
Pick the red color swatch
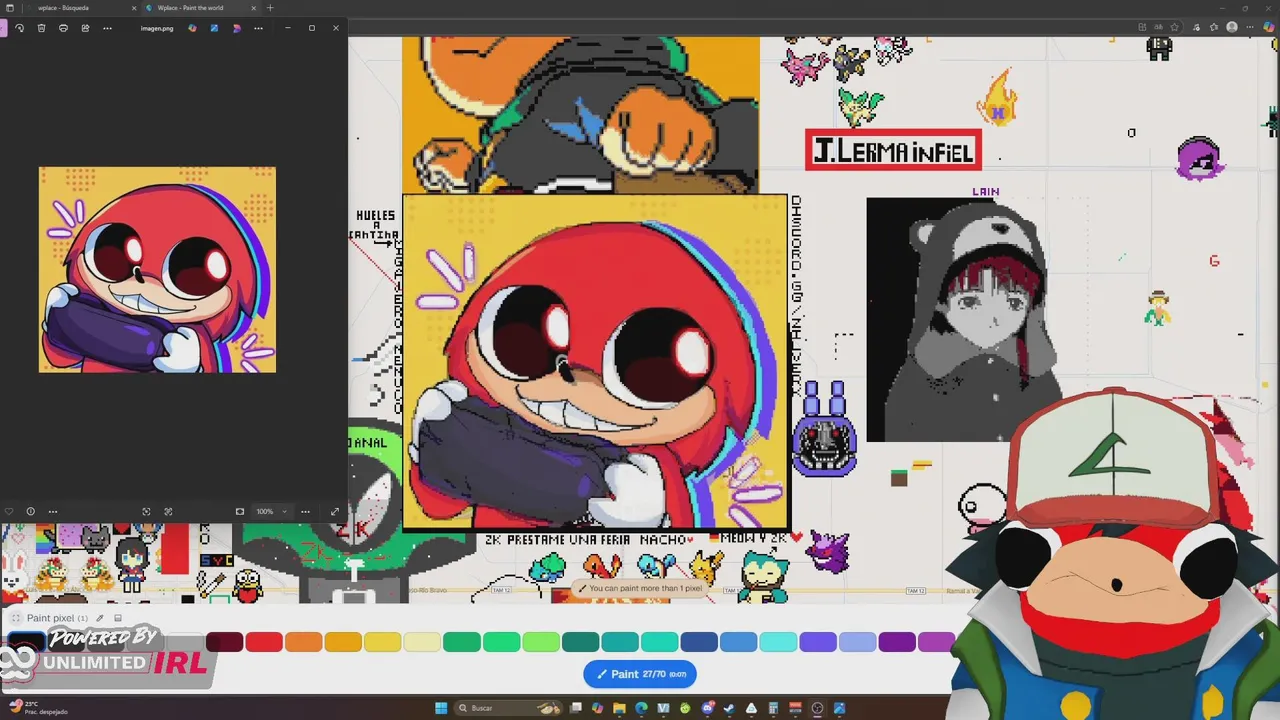[x=264, y=642]
